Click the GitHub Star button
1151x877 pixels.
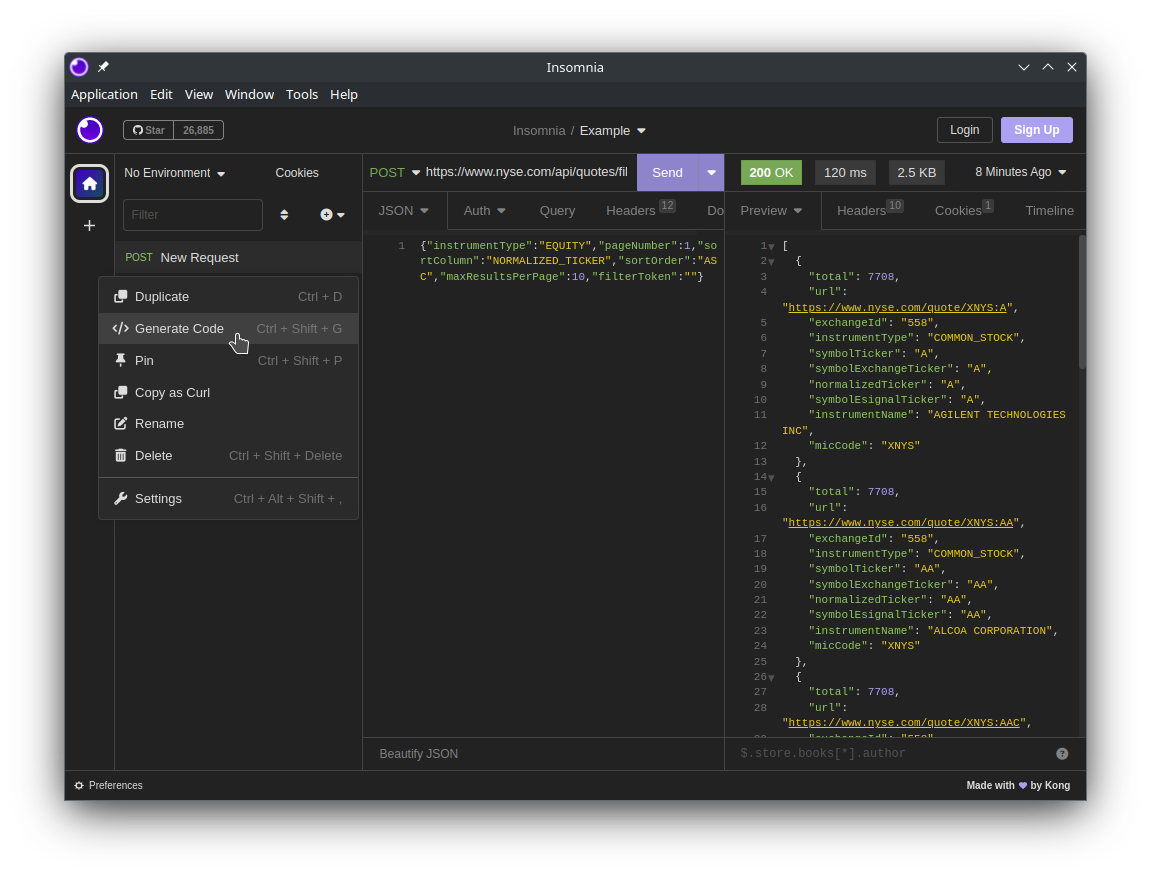[149, 130]
